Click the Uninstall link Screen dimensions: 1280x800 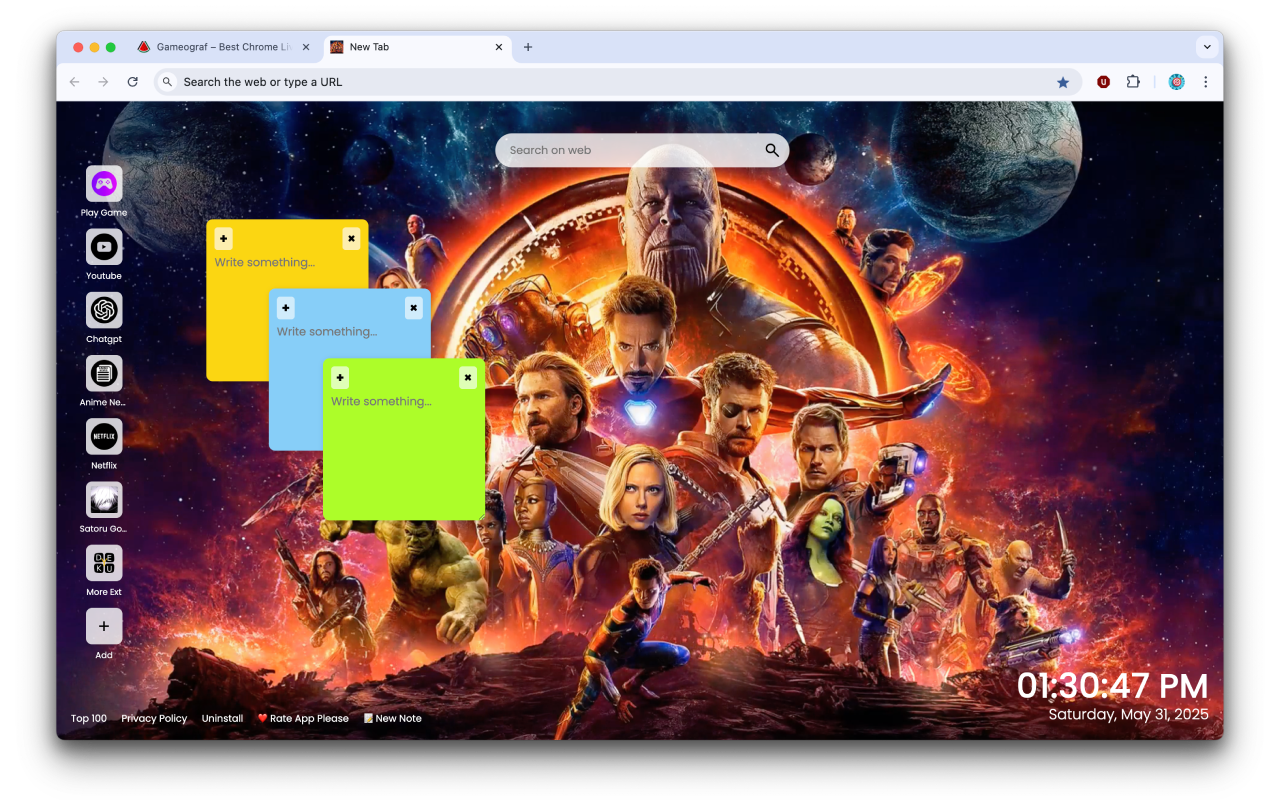(222, 718)
